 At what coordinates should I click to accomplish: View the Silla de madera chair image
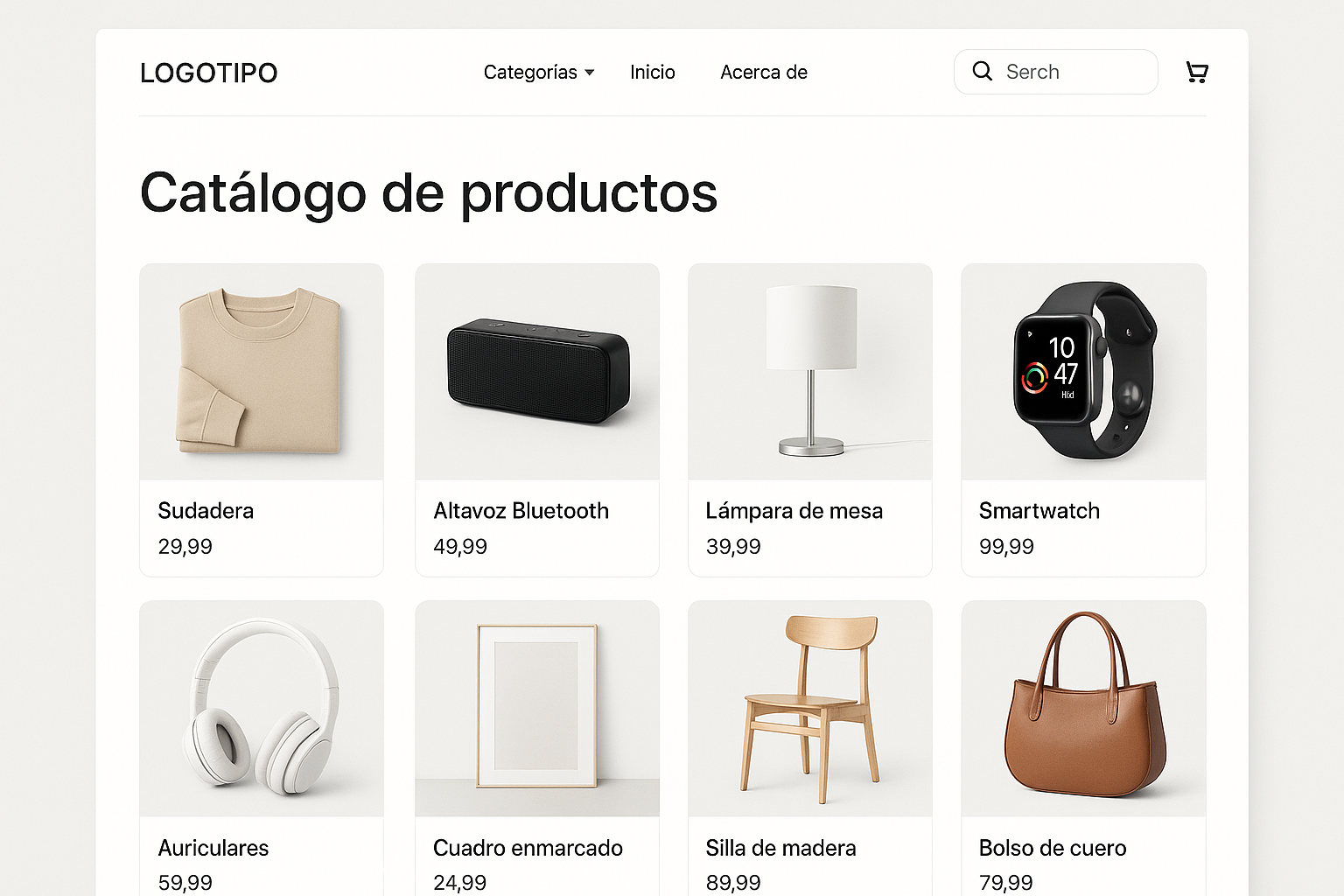tap(810, 709)
